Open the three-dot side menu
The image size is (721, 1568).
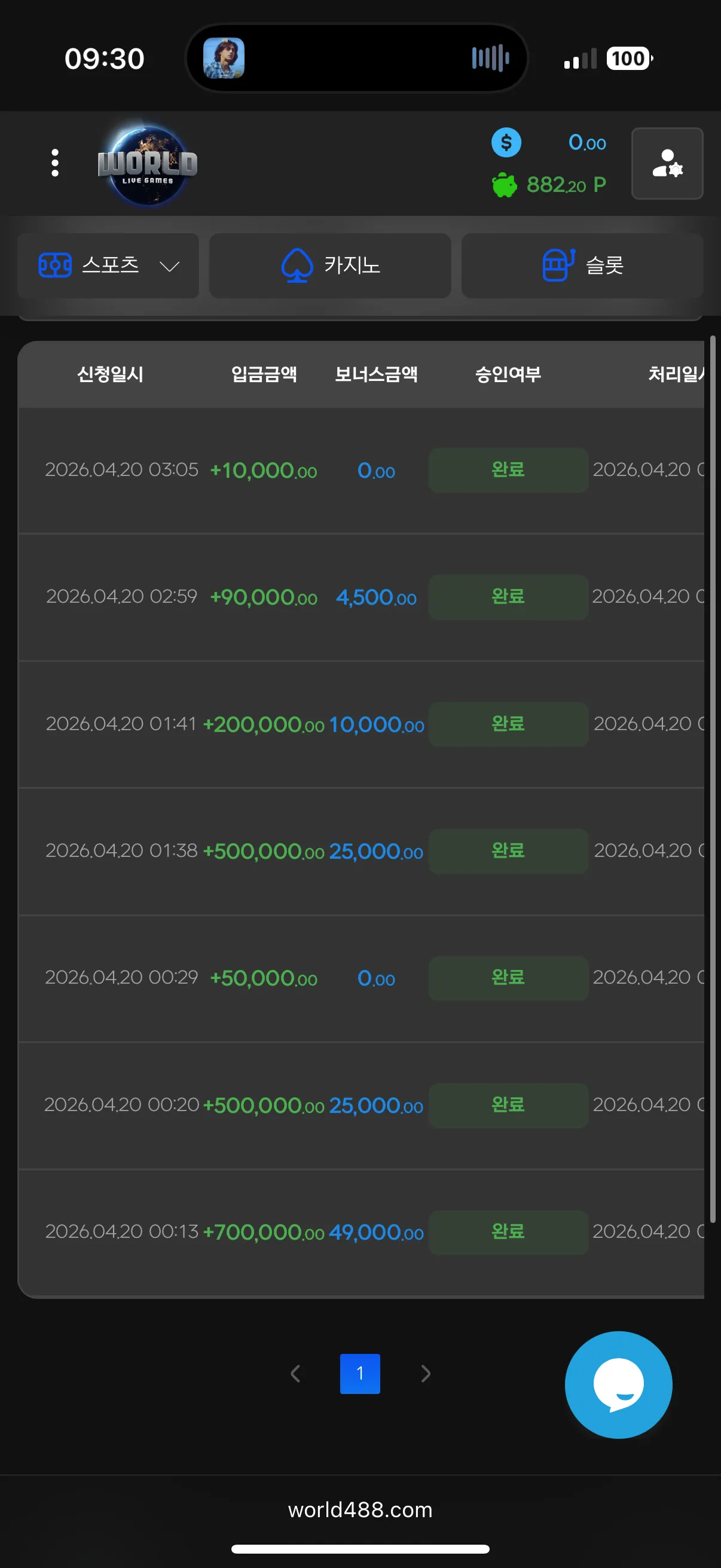tap(55, 163)
